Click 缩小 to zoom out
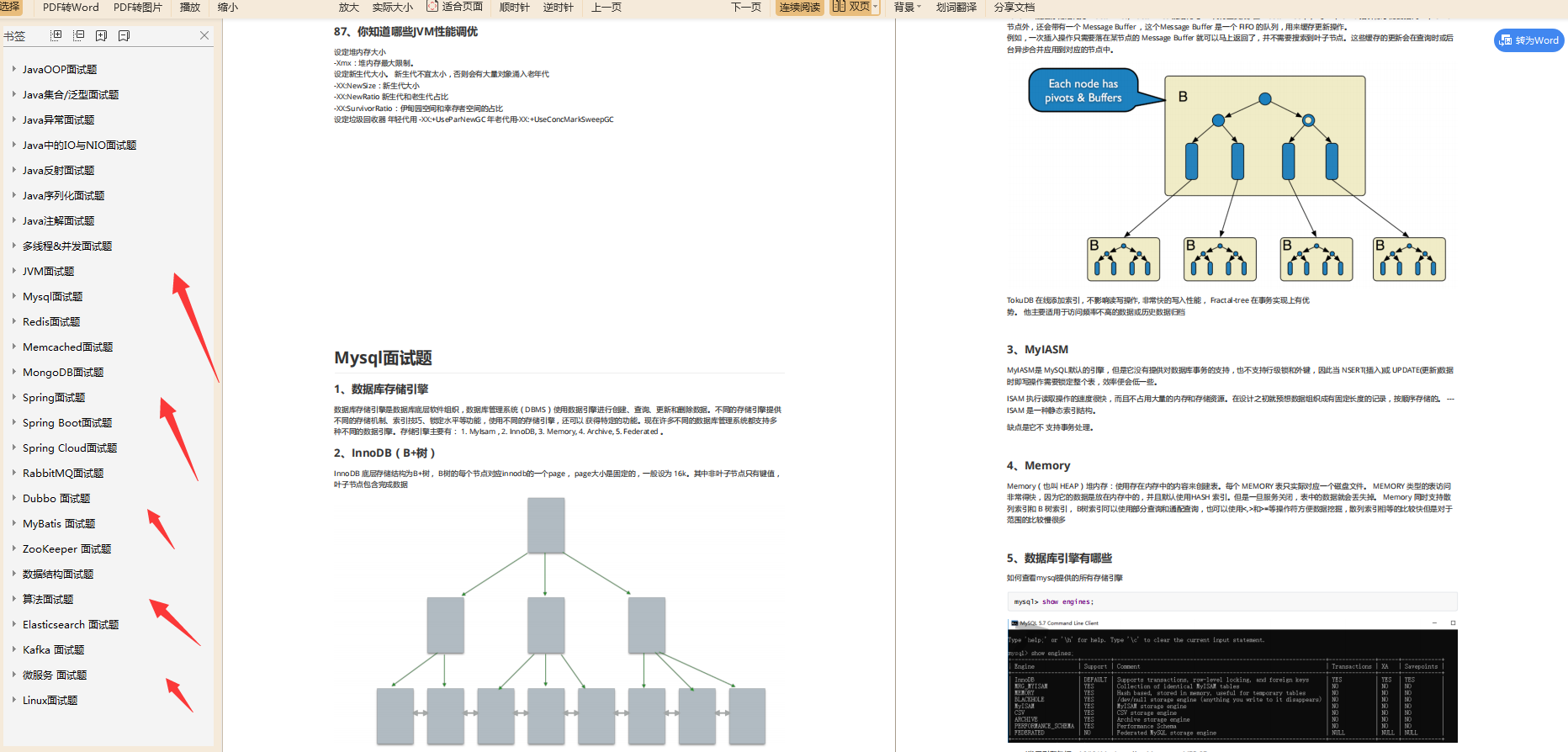Image resolution: width=1568 pixels, height=752 pixels. 228,7
